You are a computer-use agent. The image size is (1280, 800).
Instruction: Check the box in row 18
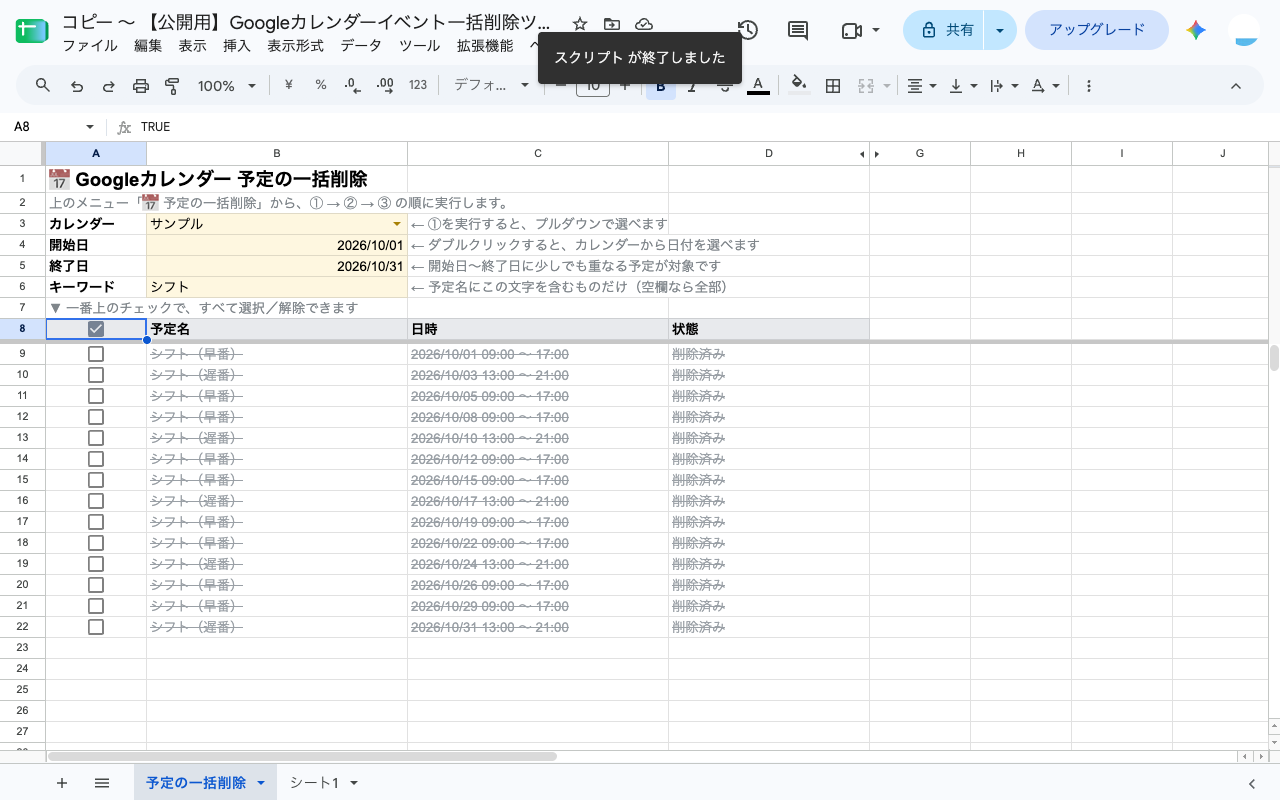point(96,543)
